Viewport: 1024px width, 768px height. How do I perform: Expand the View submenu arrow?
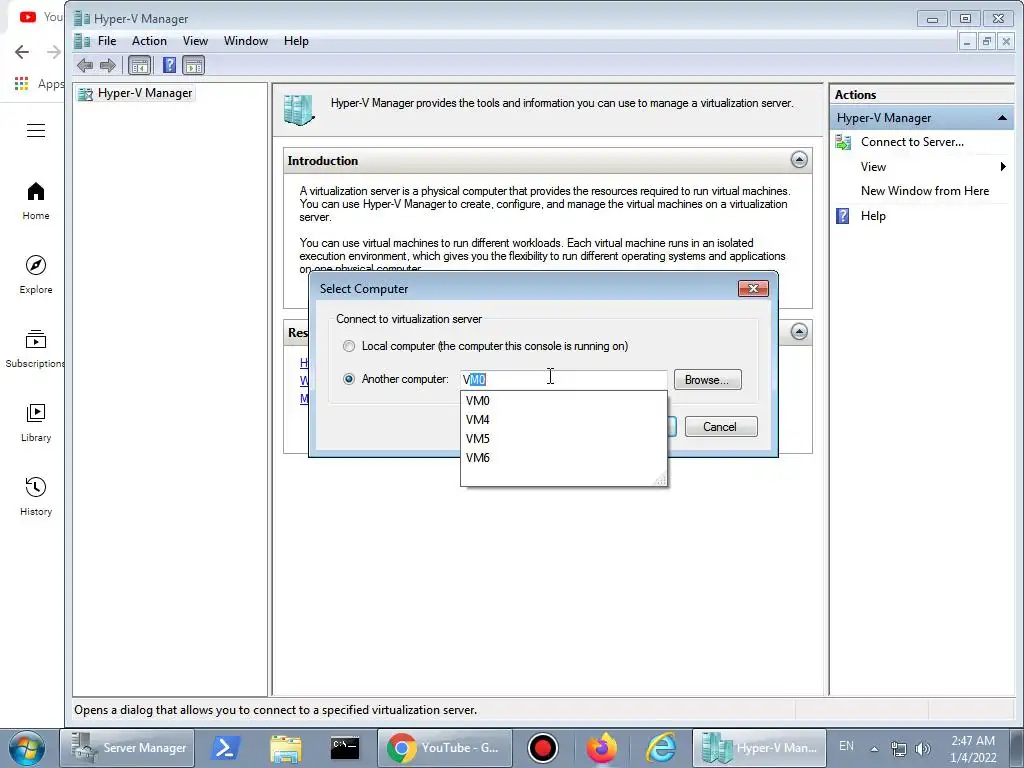(x=1003, y=167)
